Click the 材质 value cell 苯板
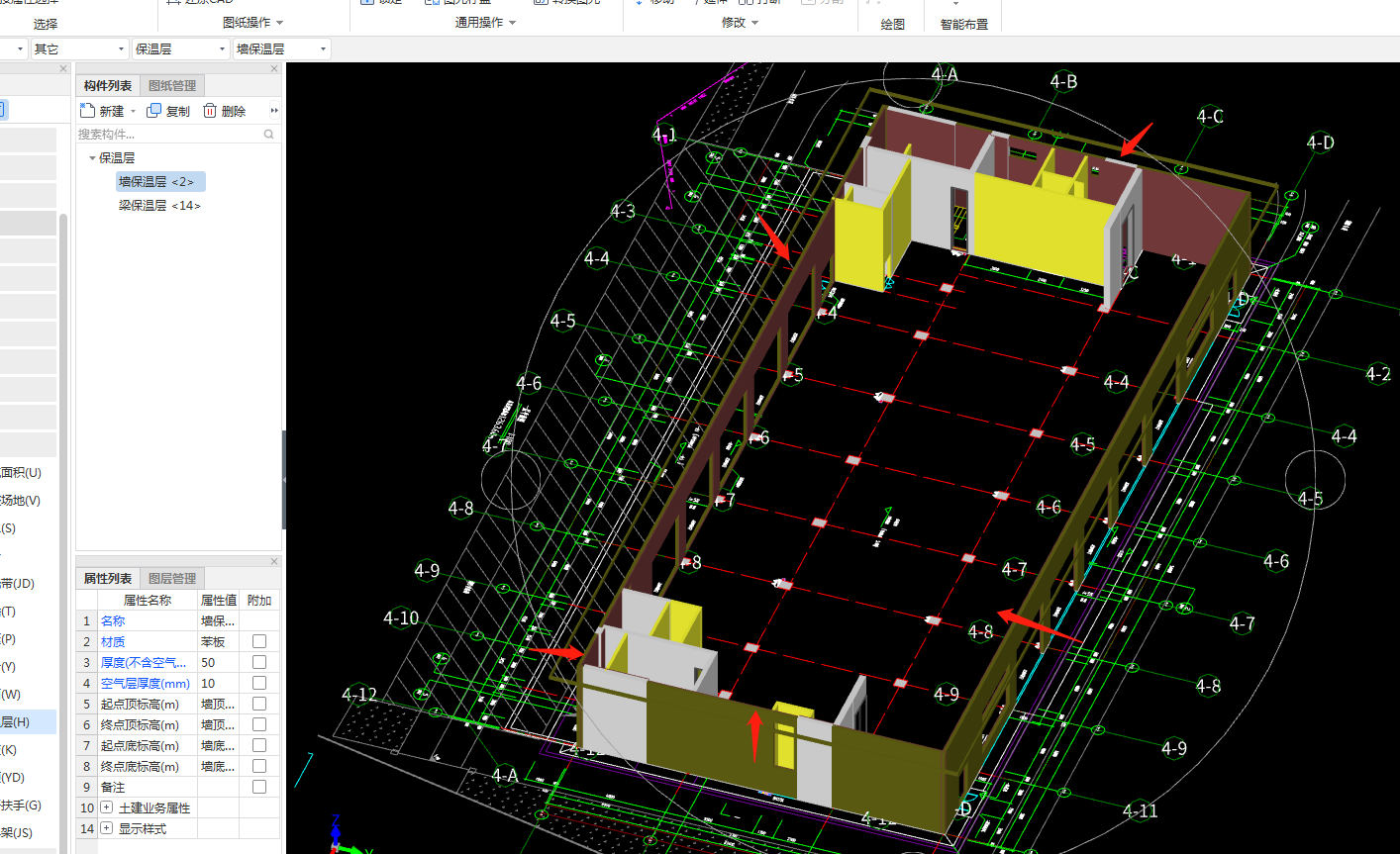1400x854 pixels. (218, 641)
